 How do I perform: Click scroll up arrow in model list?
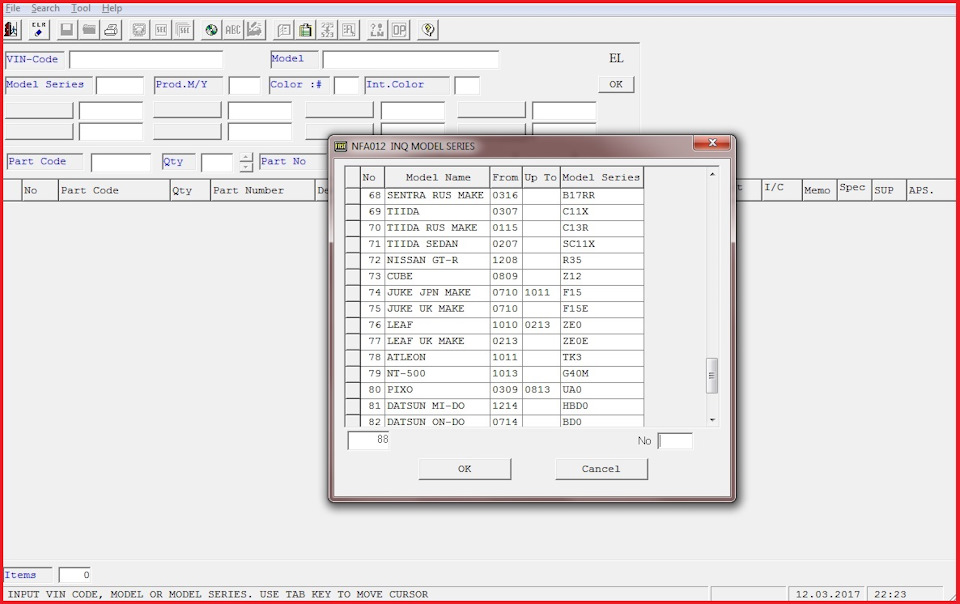point(712,174)
